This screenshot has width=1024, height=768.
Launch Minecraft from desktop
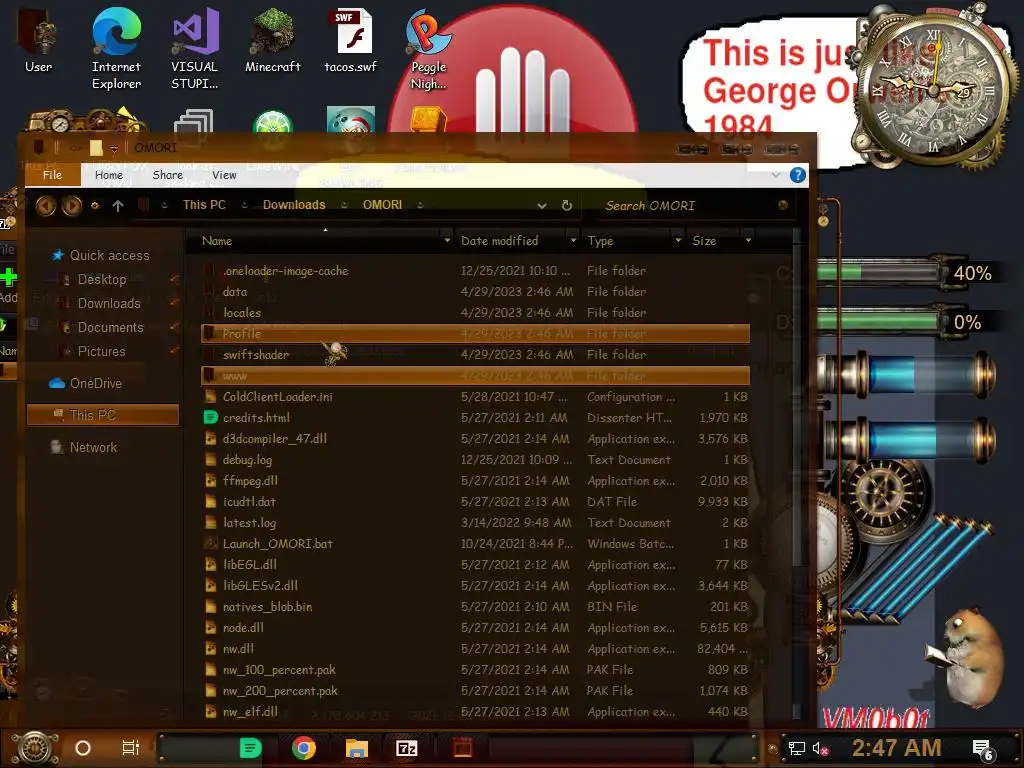pos(272,39)
